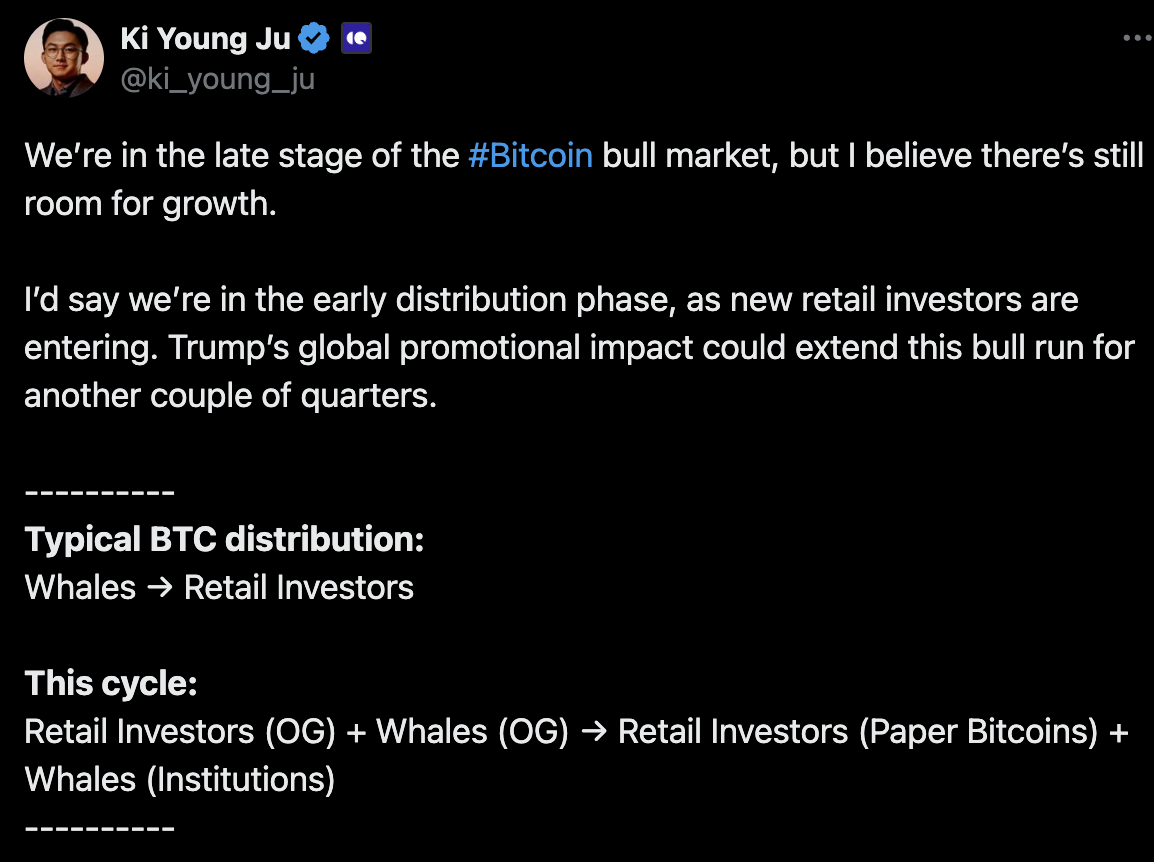Click the "We're in the late stage" sentence
The height and width of the screenshot is (862, 1154).
click(240, 156)
